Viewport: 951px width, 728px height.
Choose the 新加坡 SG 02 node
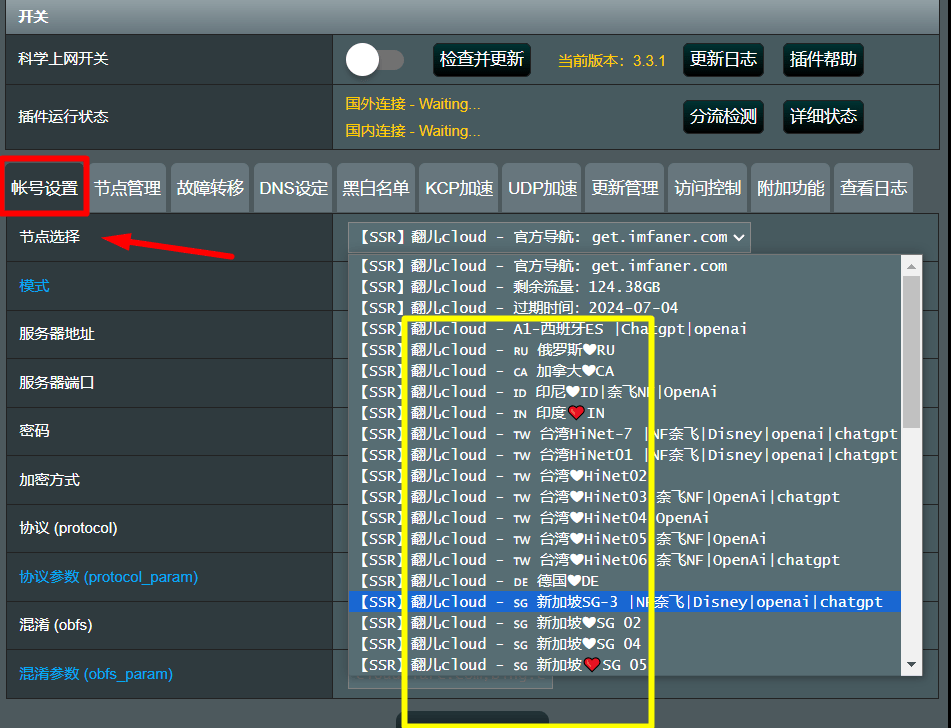625,623
